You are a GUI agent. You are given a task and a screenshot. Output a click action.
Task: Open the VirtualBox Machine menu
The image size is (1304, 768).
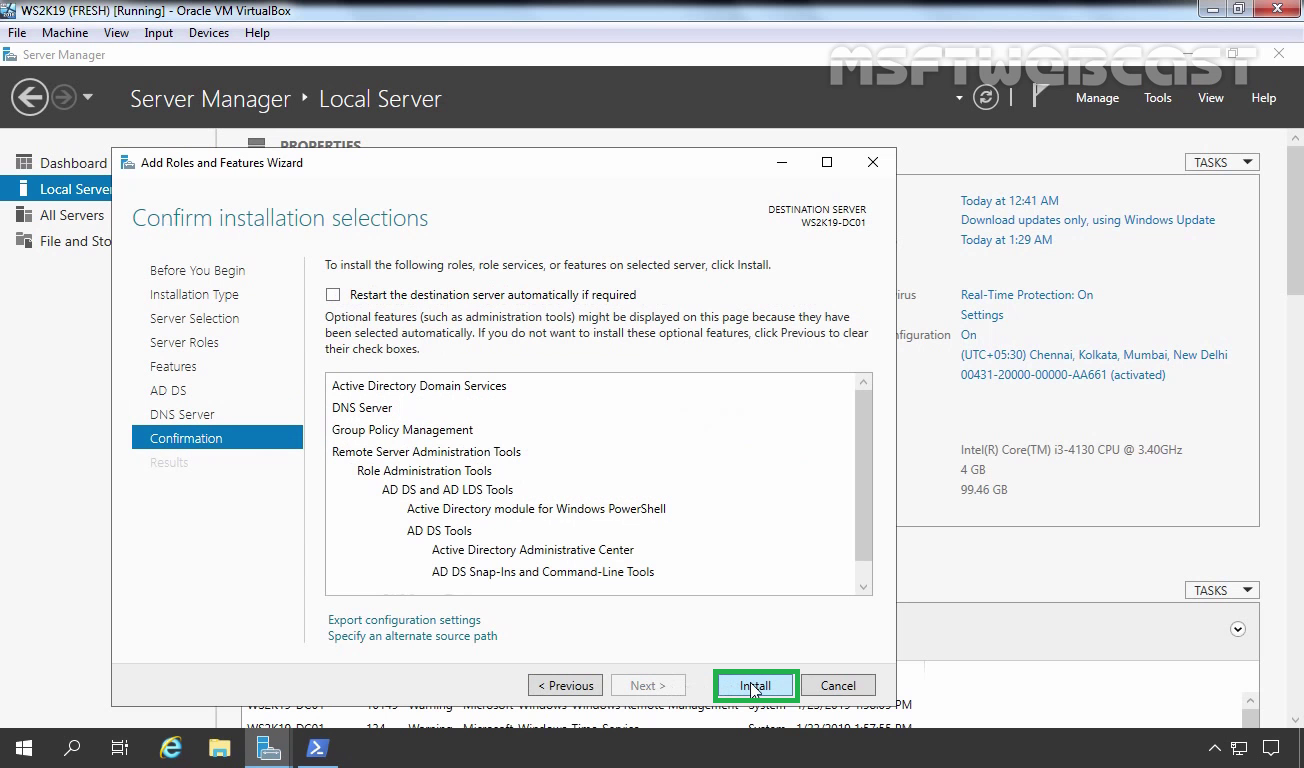65,33
